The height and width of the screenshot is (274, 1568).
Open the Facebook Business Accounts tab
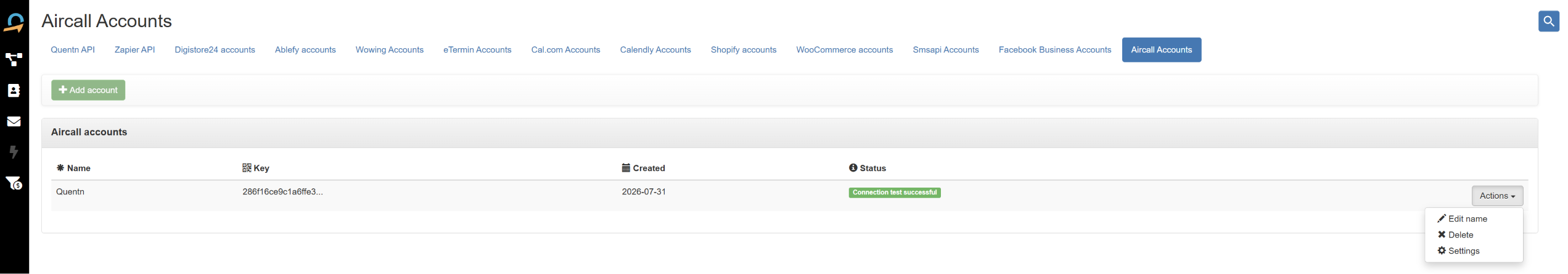click(x=1054, y=50)
